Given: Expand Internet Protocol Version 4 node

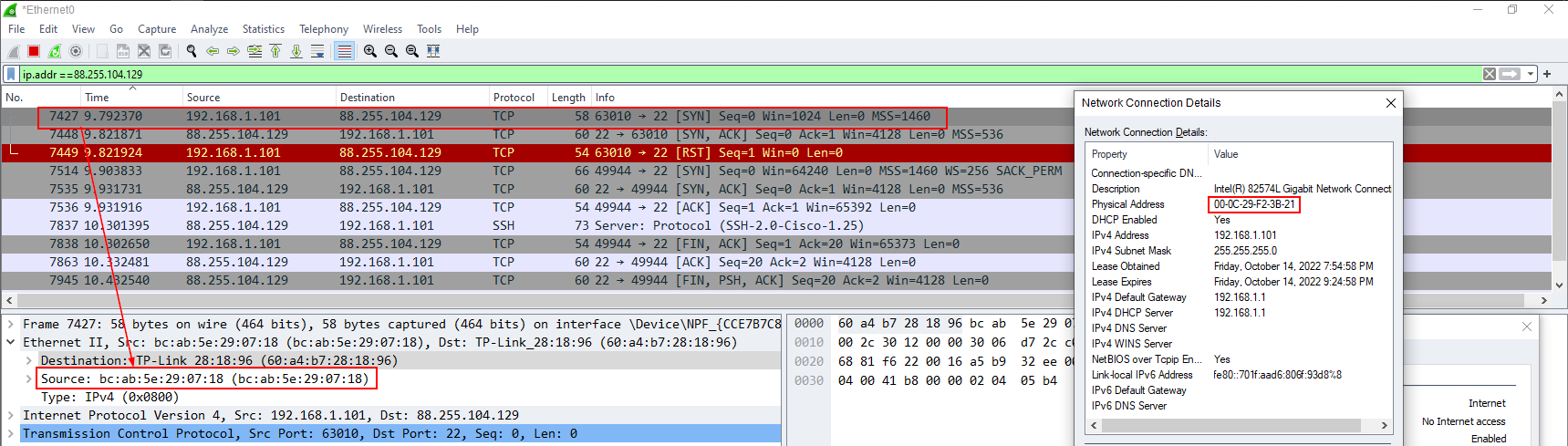Looking at the screenshot, I should pos(11,415).
